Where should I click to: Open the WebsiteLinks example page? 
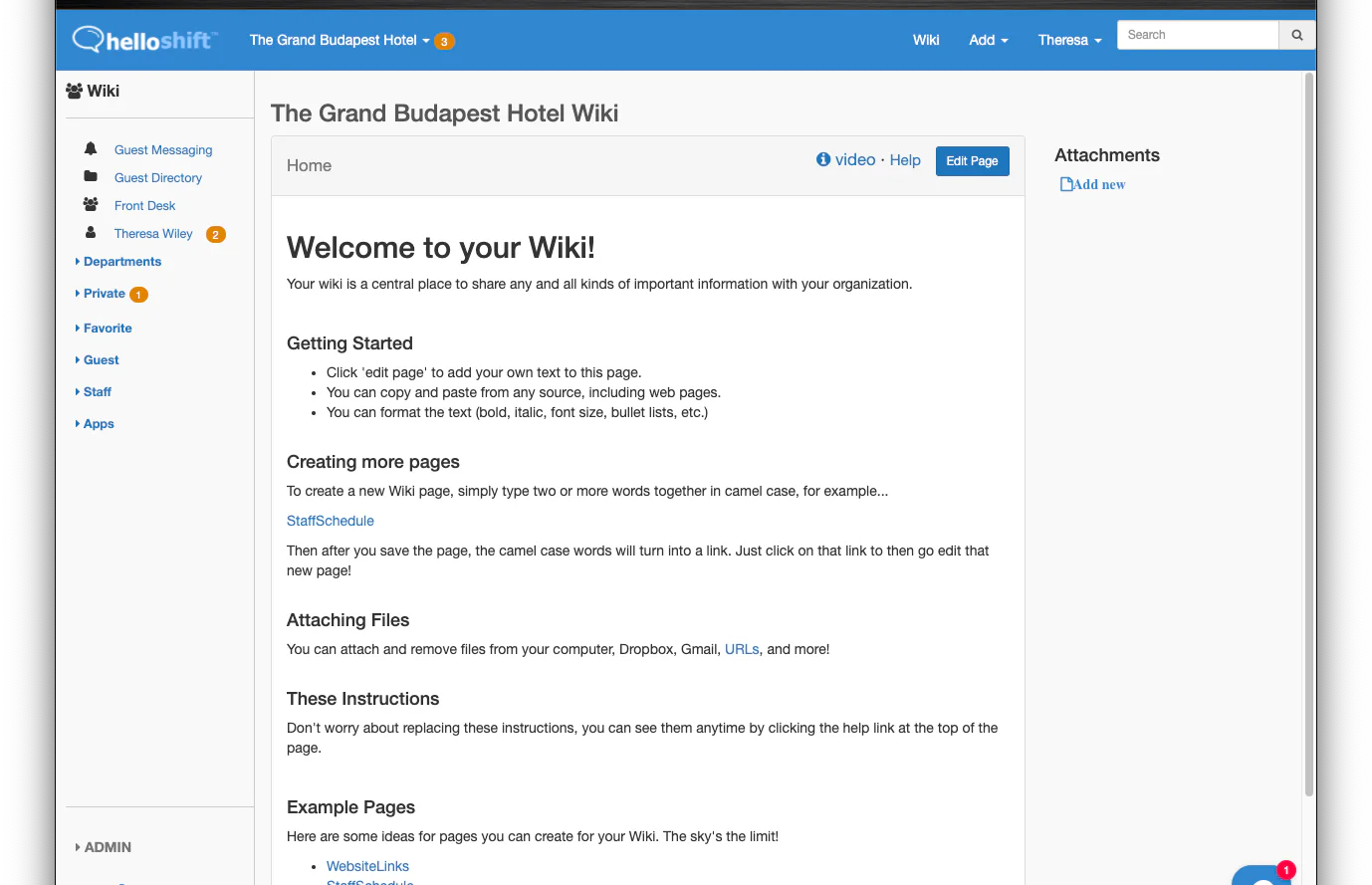coord(367,866)
